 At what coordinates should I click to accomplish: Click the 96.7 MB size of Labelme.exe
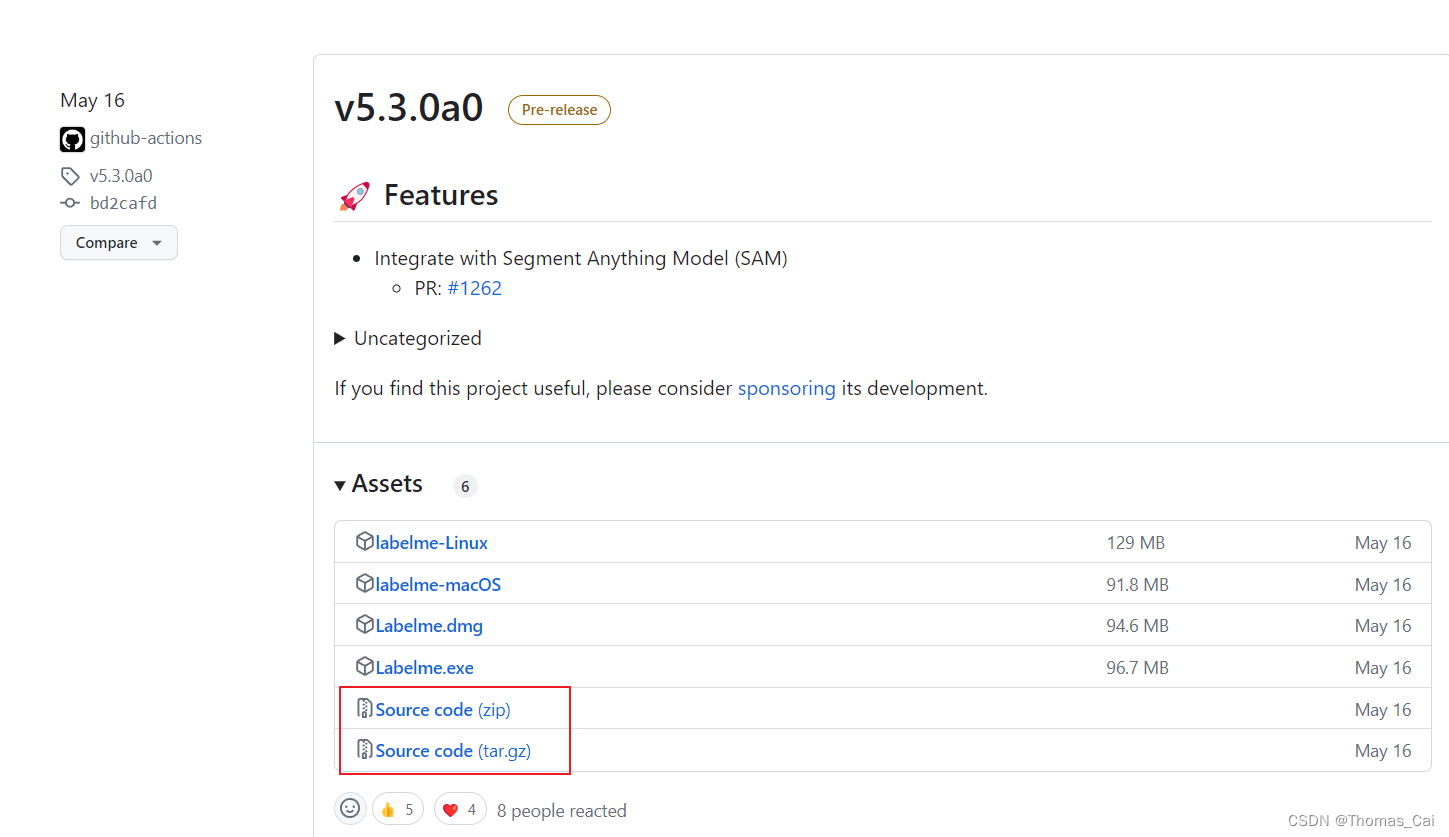1137,668
